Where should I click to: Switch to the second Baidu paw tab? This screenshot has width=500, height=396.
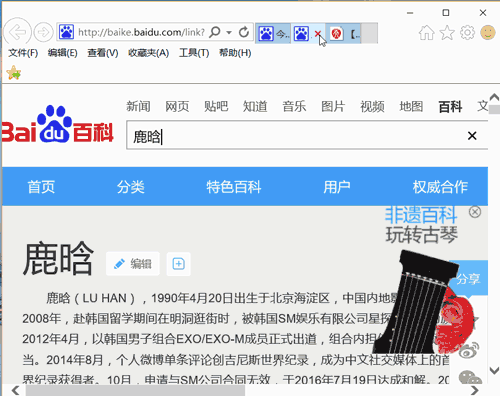coord(301,34)
